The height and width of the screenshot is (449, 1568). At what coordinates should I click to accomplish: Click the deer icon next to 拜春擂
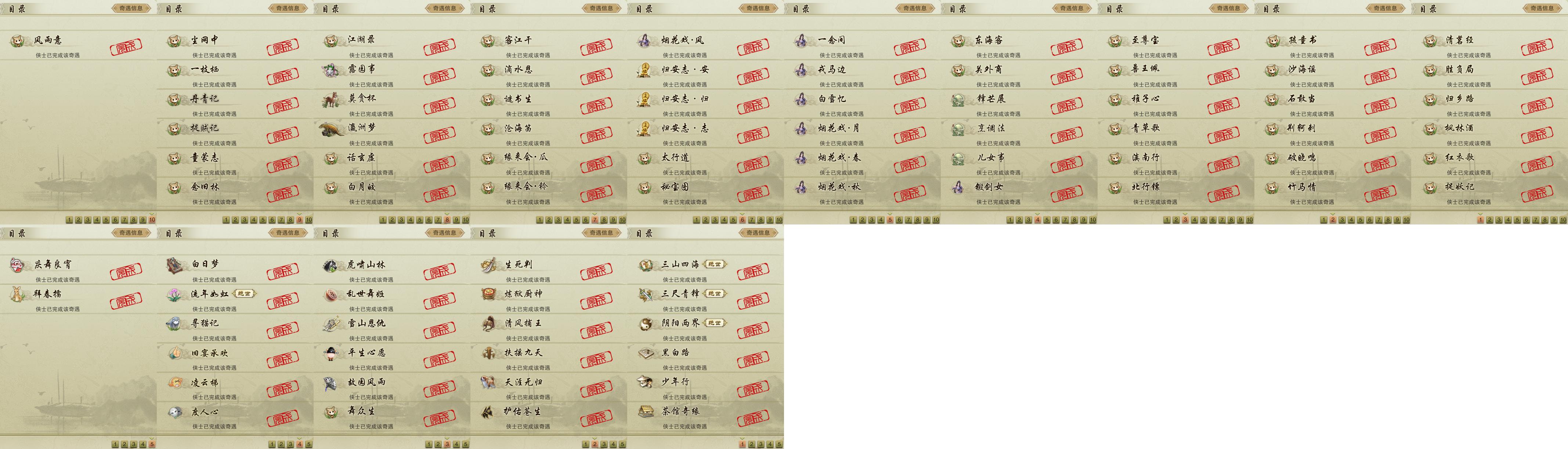pos(18,294)
